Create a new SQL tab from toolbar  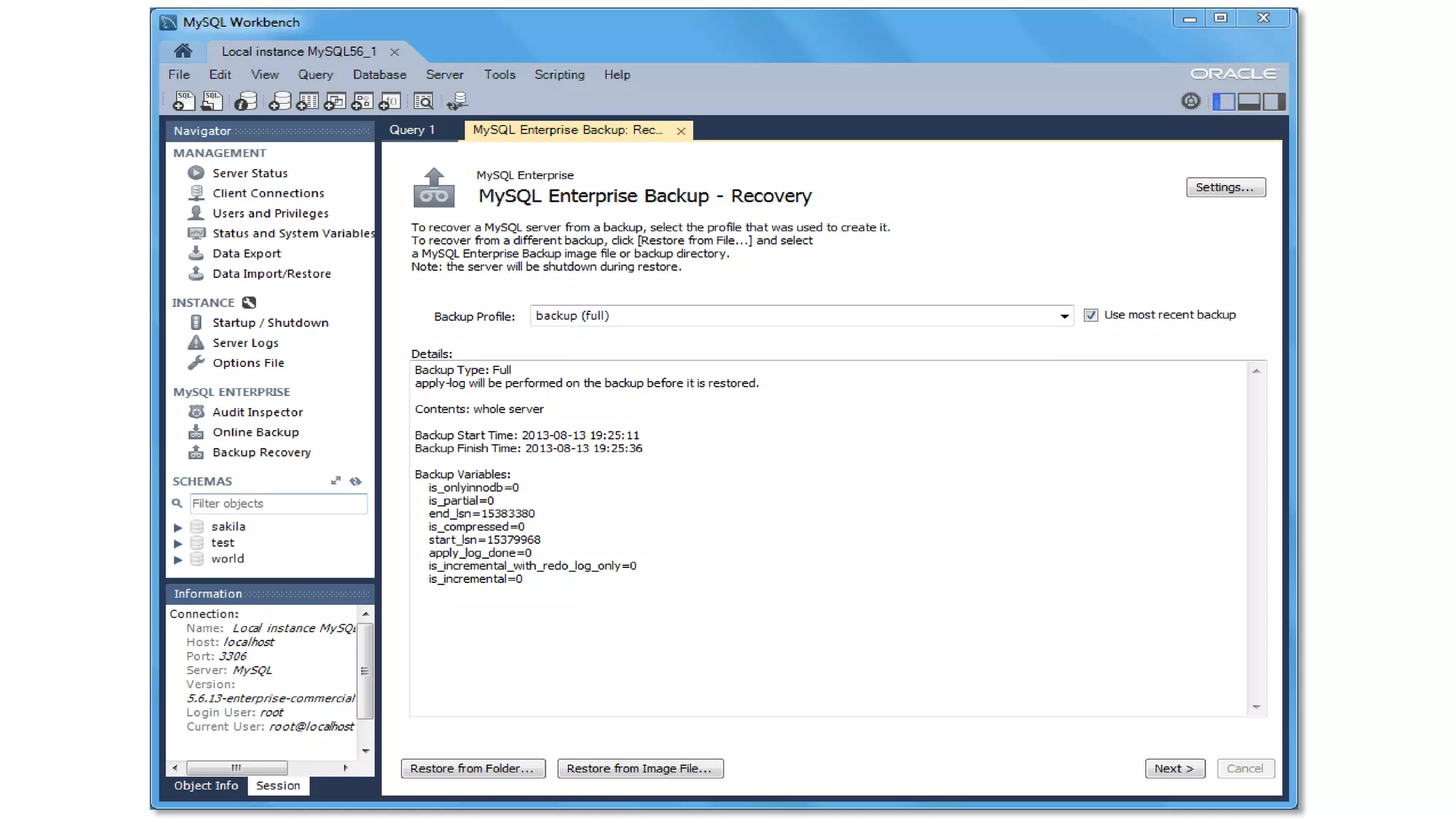[183, 101]
